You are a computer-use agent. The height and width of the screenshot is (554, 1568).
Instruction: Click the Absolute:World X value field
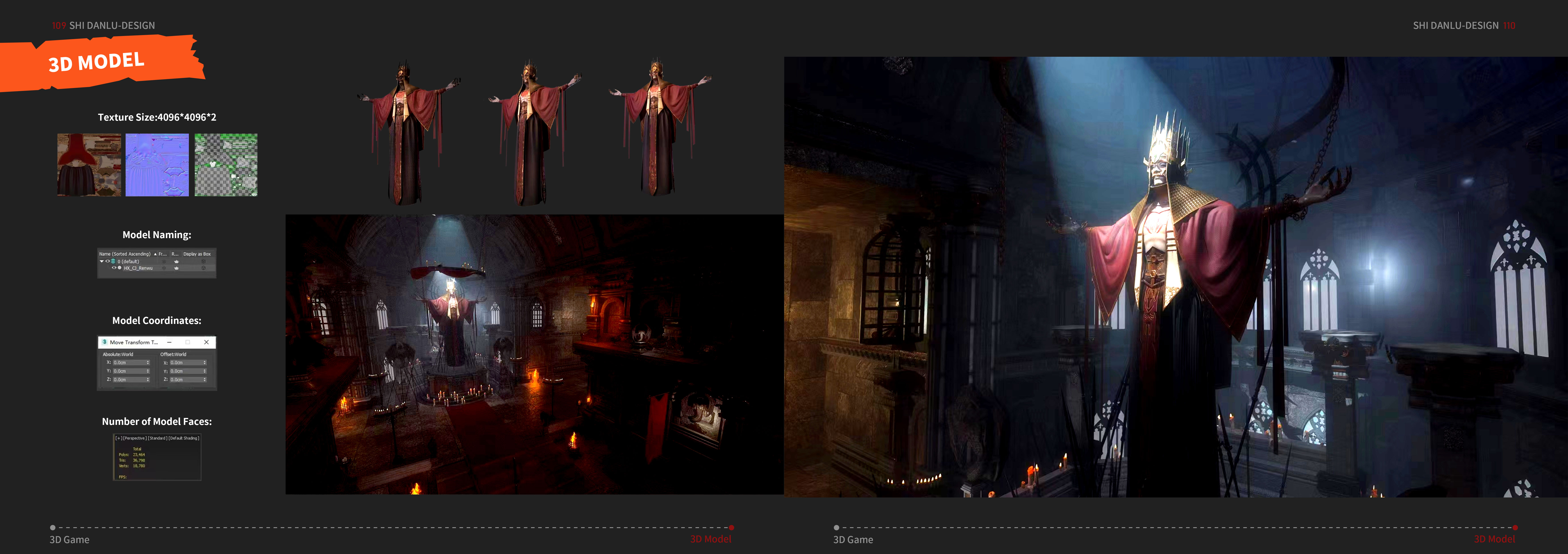pos(131,362)
